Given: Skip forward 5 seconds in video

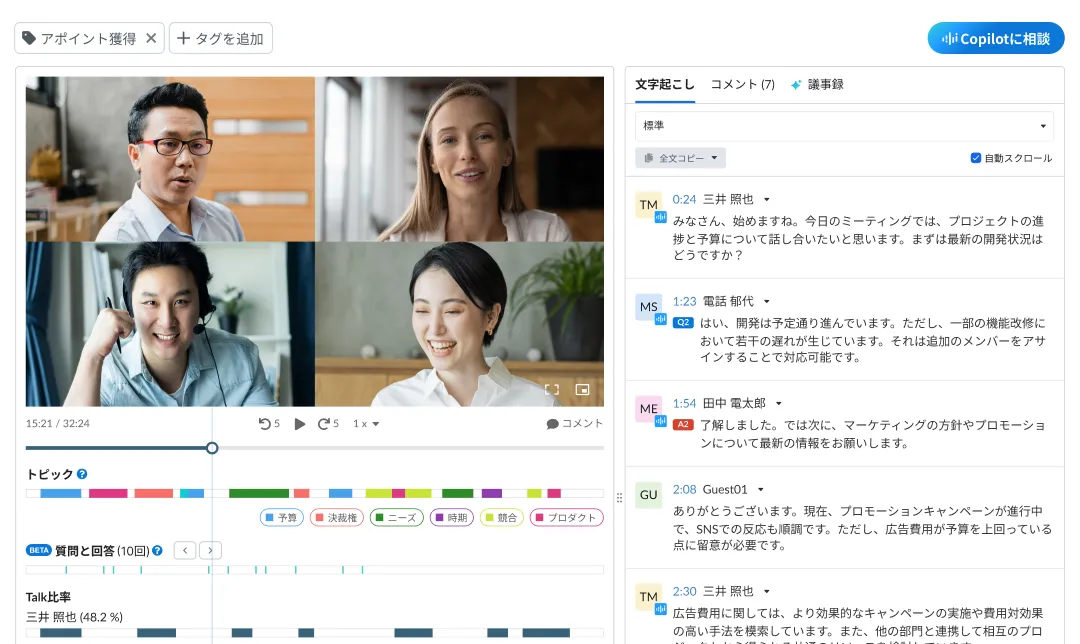Looking at the screenshot, I should pos(328,424).
